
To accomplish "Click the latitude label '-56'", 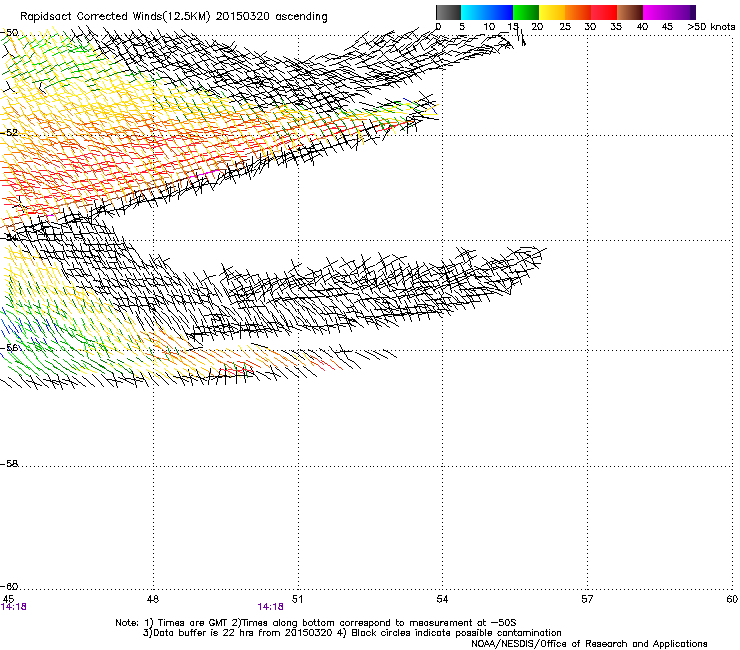I will pyautogui.click(x=9, y=348).
